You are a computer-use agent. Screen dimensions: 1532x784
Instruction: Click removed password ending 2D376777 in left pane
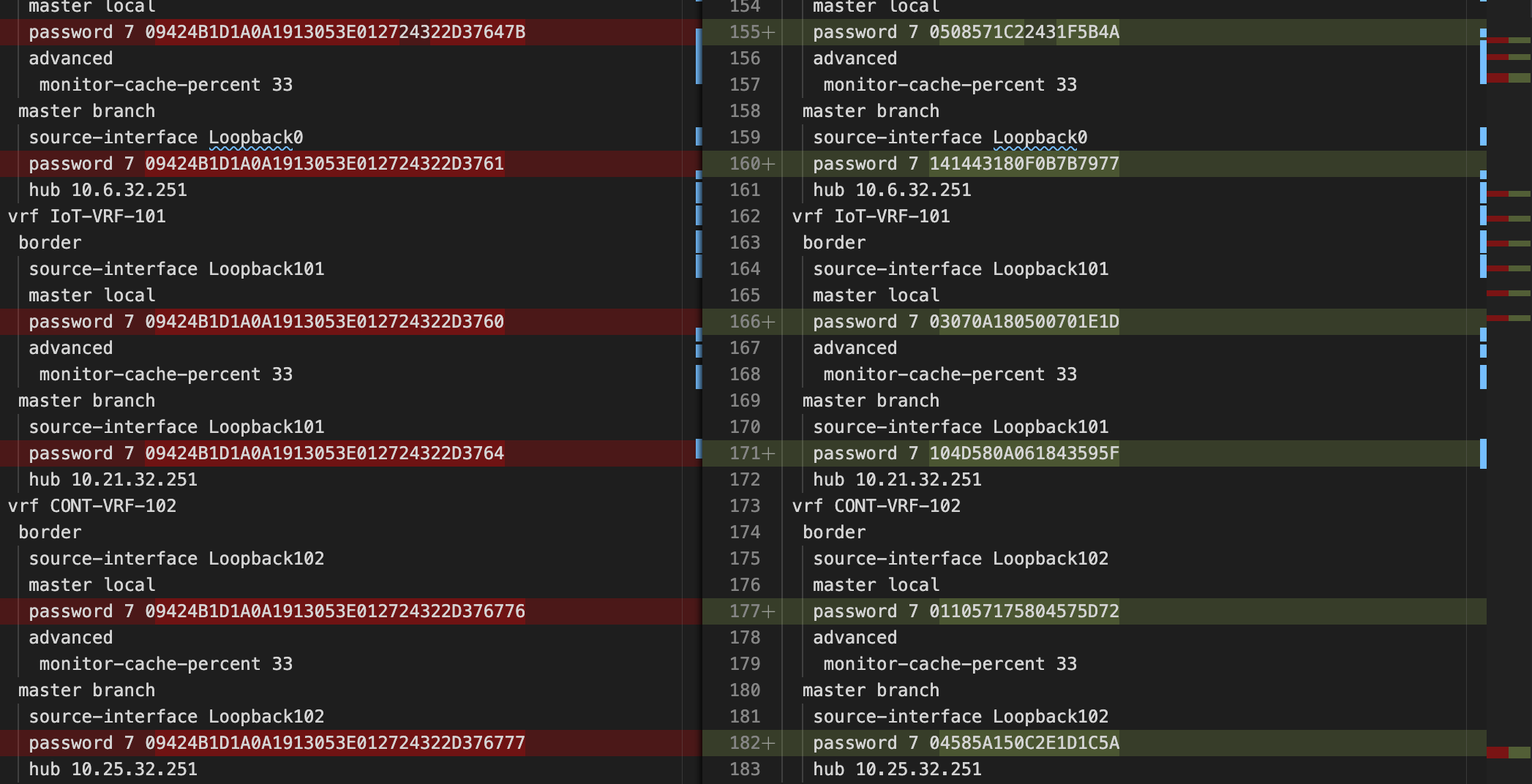pyautogui.click(x=335, y=743)
